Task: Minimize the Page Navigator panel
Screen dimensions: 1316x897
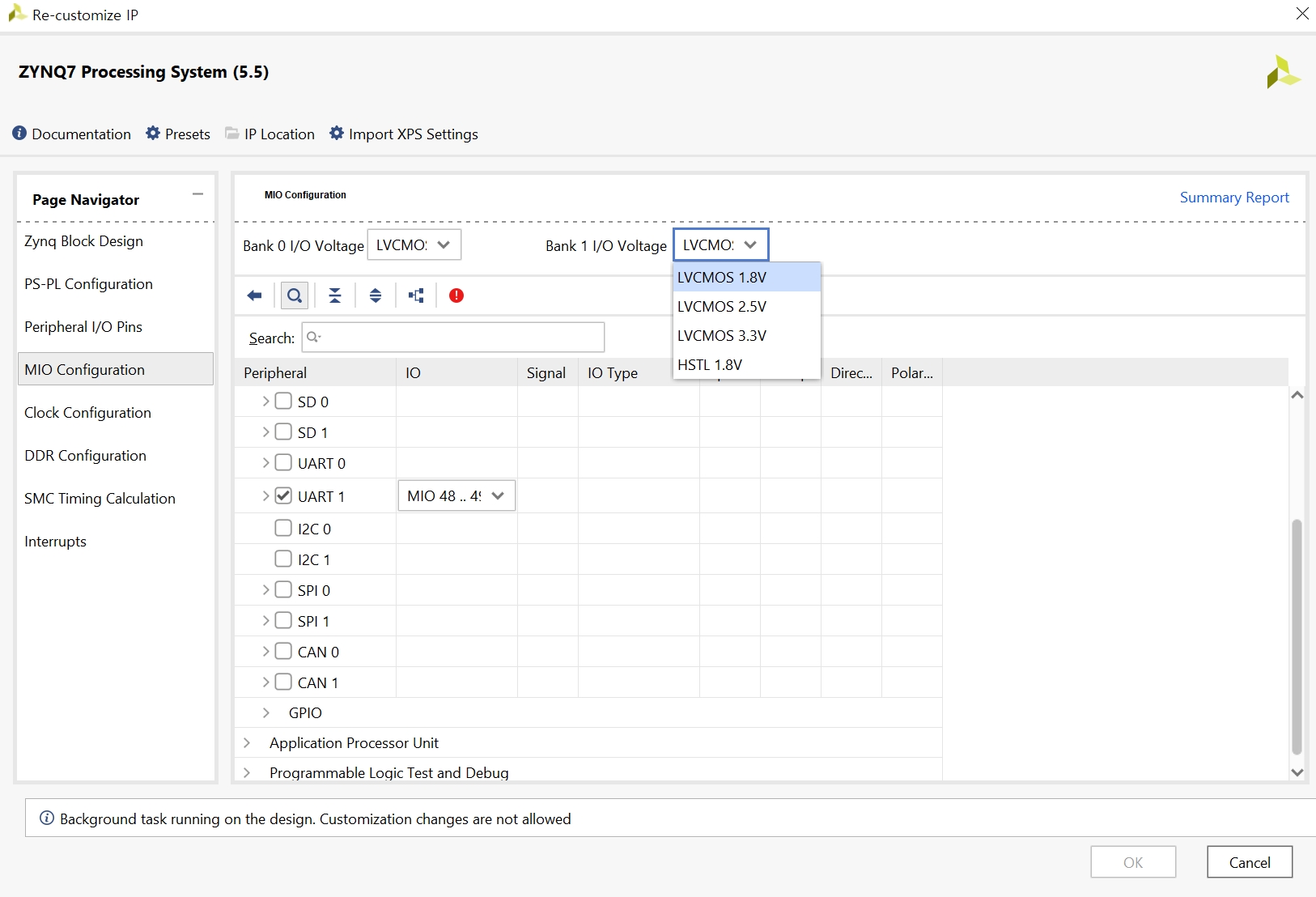Action: (x=197, y=194)
